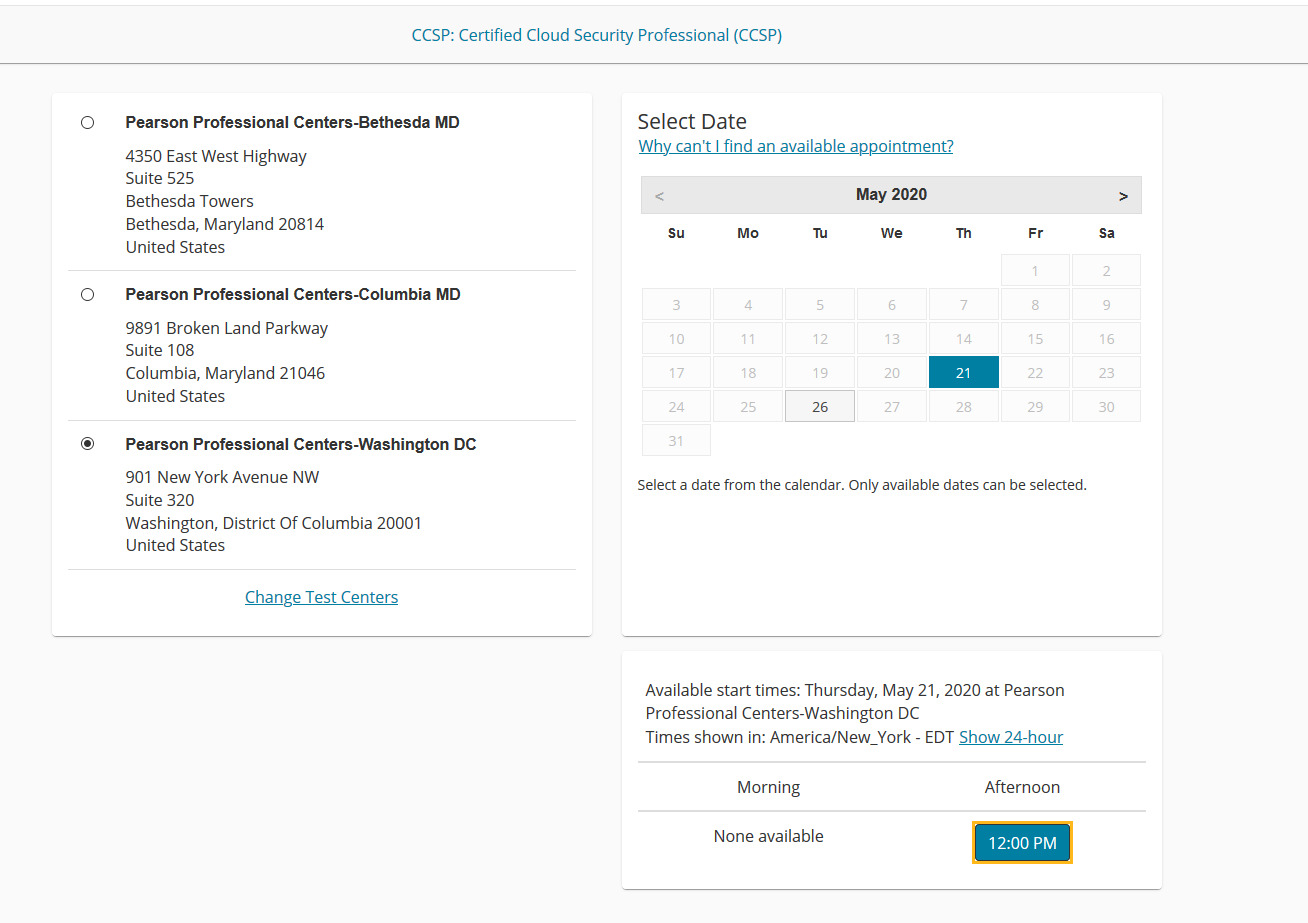Click disabled date May 27
Screen dimensions: 1308x923
pos(891,407)
